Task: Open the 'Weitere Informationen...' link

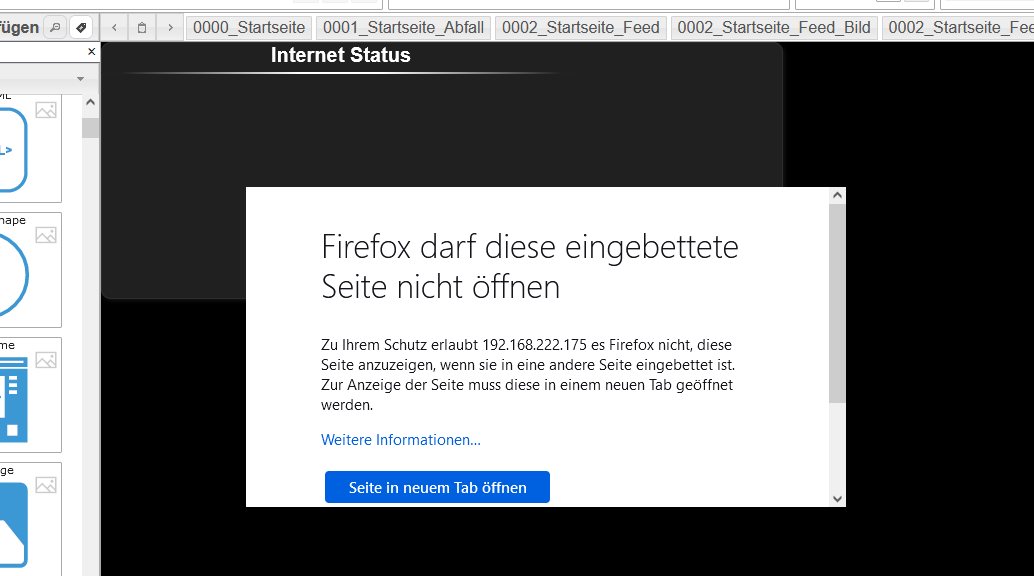Action: [401, 440]
